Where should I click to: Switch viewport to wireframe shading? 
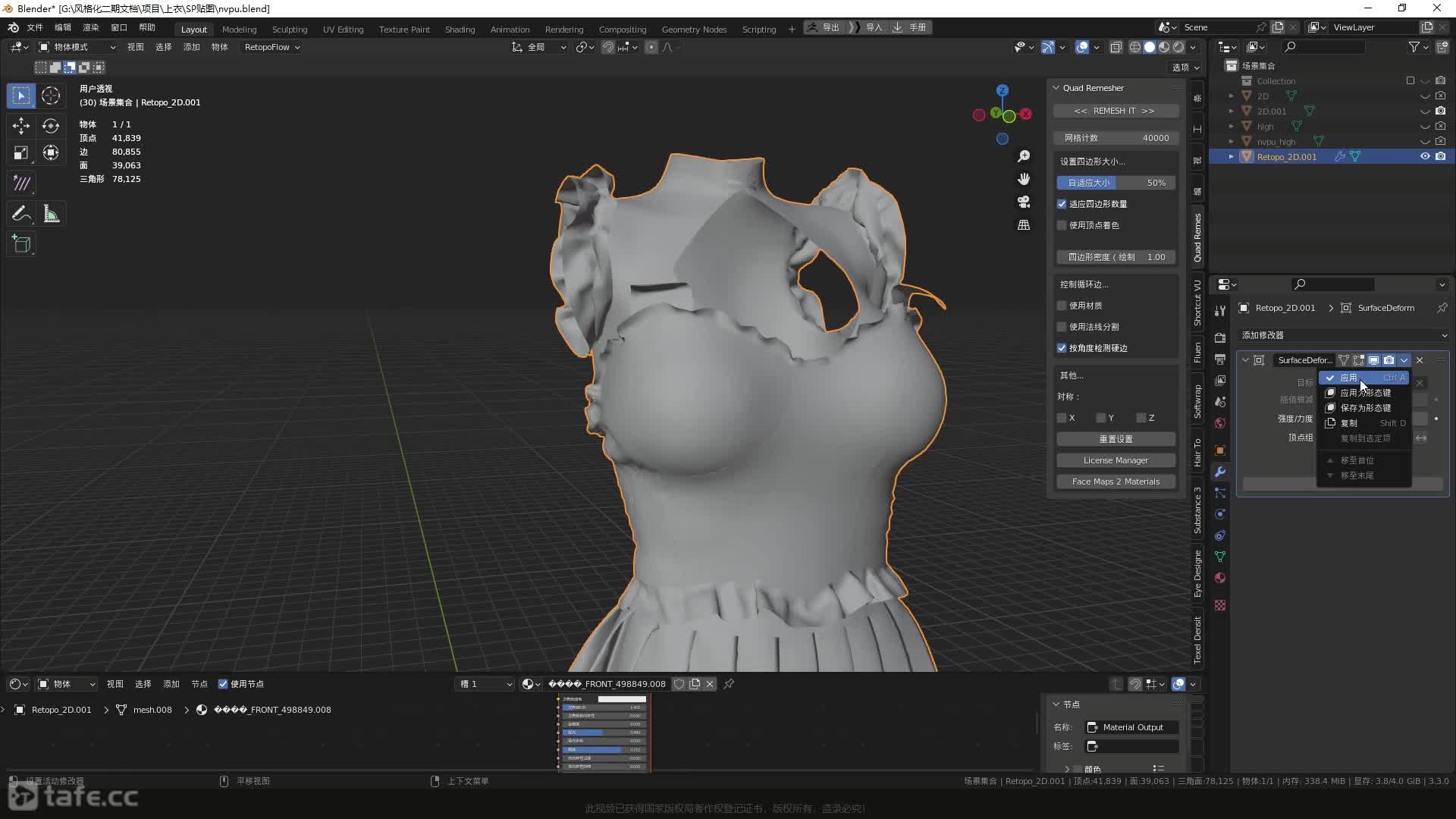pyautogui.click(x=1135, y=47)
